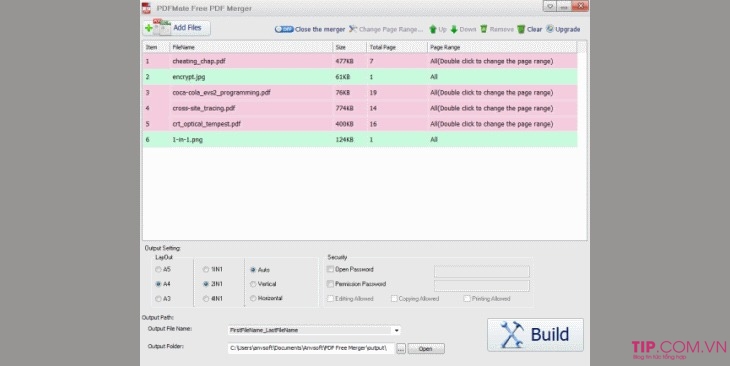Tick the Copying Allowed checkbox
730x366 pixels.
point(394,298)
